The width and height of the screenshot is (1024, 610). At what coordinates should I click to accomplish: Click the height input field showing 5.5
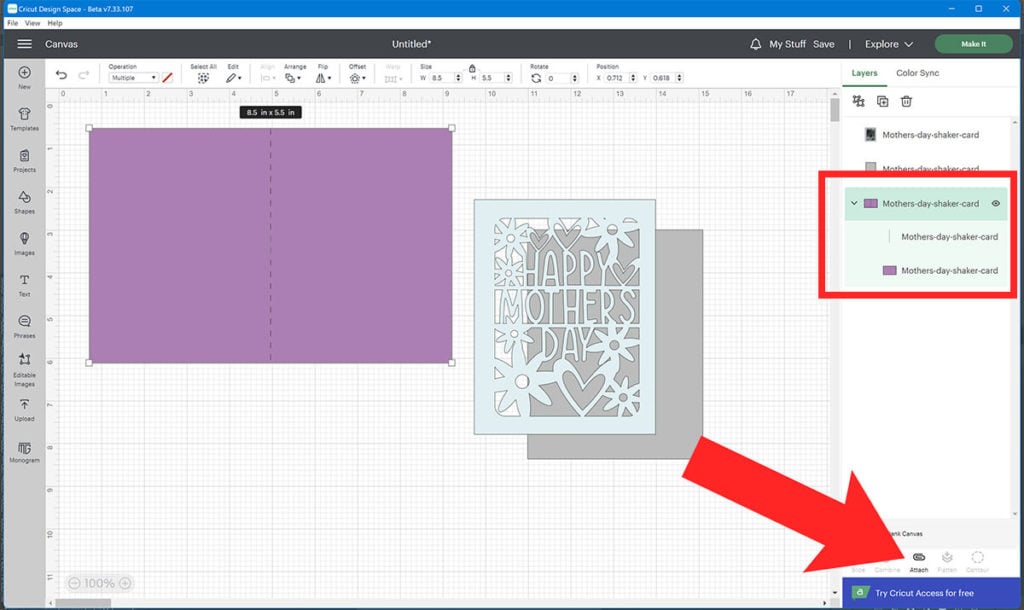492,78
